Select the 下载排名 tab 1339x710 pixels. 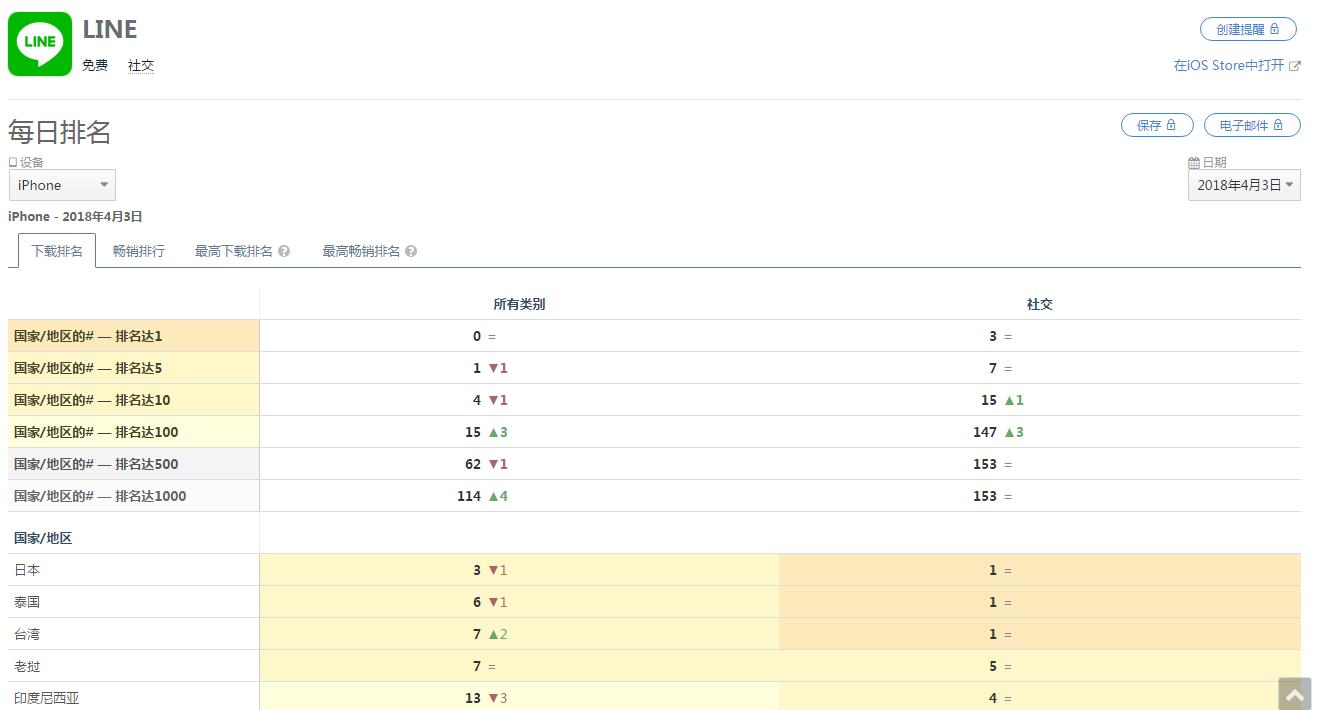click(57, 251)
